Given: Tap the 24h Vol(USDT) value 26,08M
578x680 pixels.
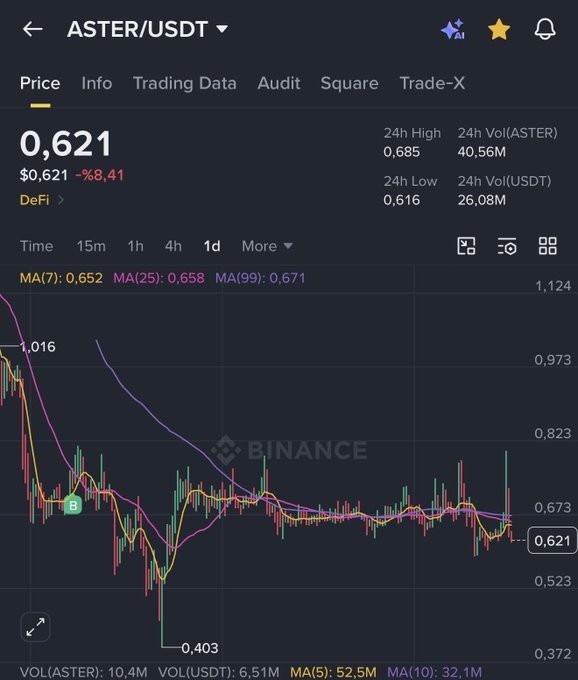Looking at the screenshot, I should pos(482,200).
